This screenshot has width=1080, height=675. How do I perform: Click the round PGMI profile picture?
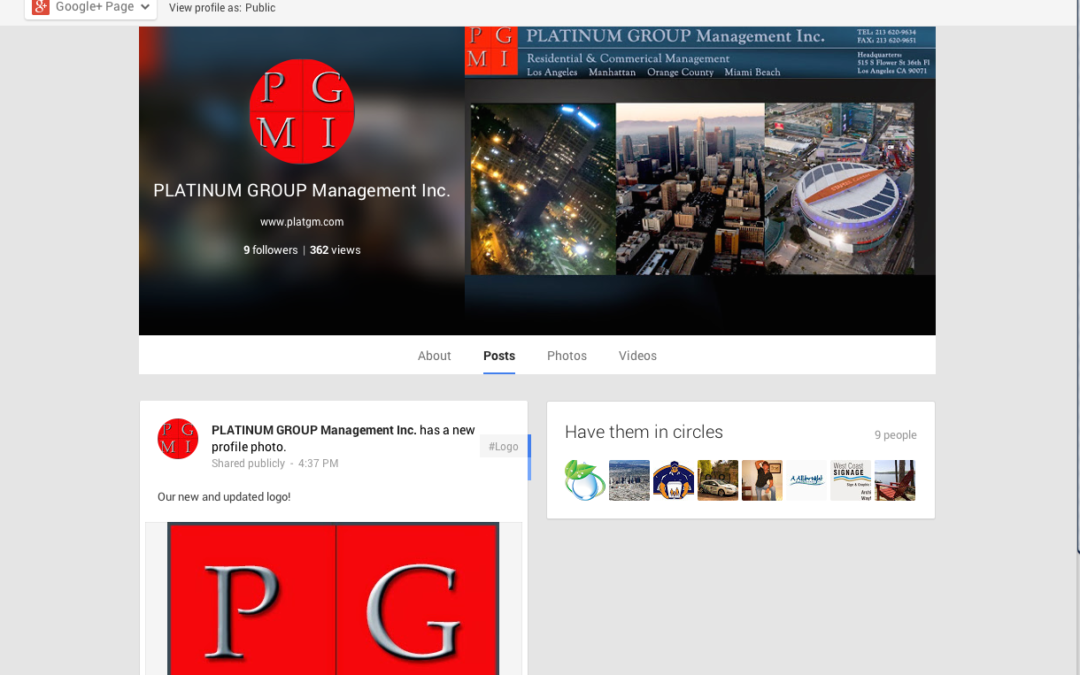point(302,112)
